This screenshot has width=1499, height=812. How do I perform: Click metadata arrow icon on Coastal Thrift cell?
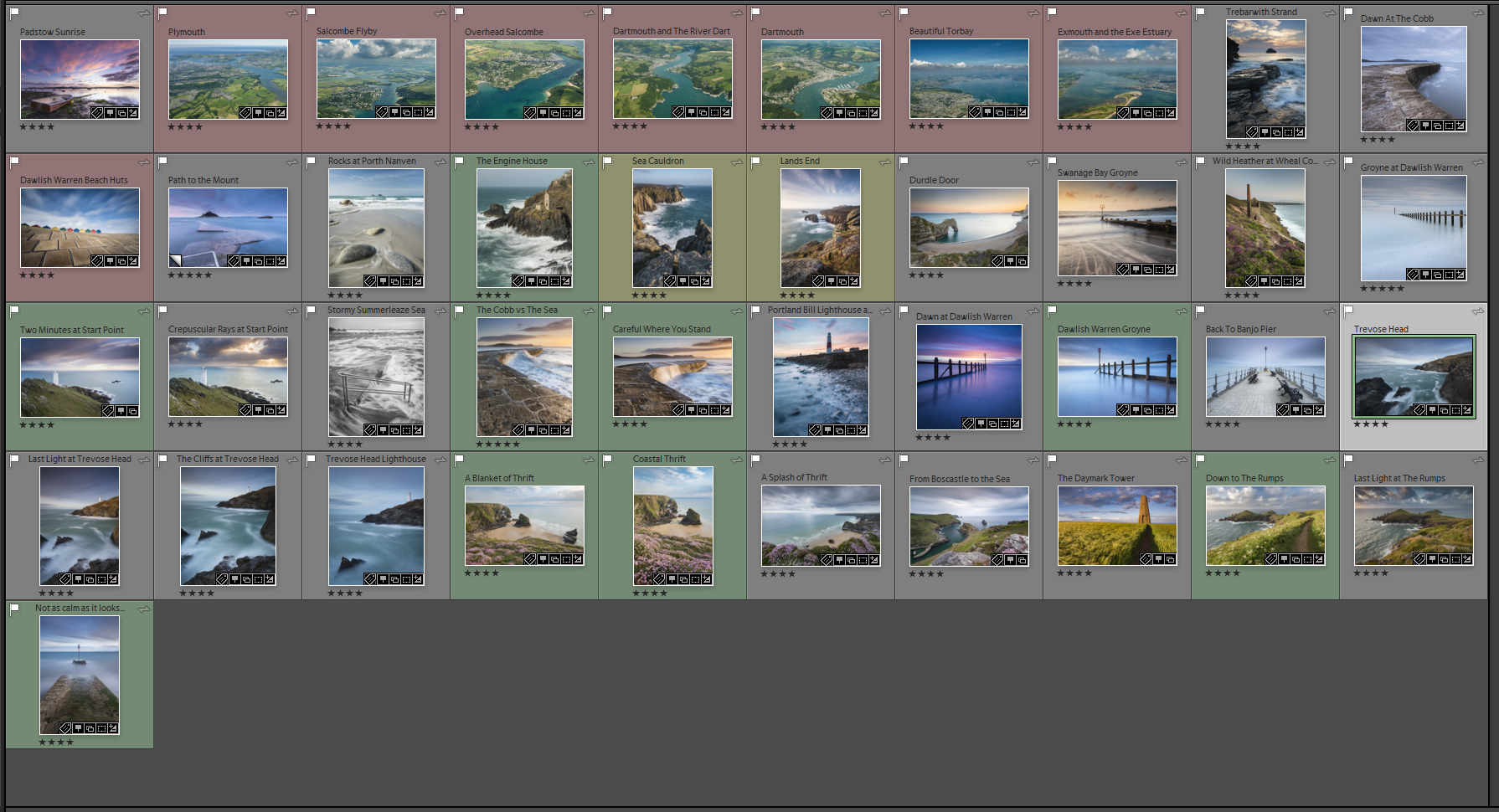pos(736,460)
